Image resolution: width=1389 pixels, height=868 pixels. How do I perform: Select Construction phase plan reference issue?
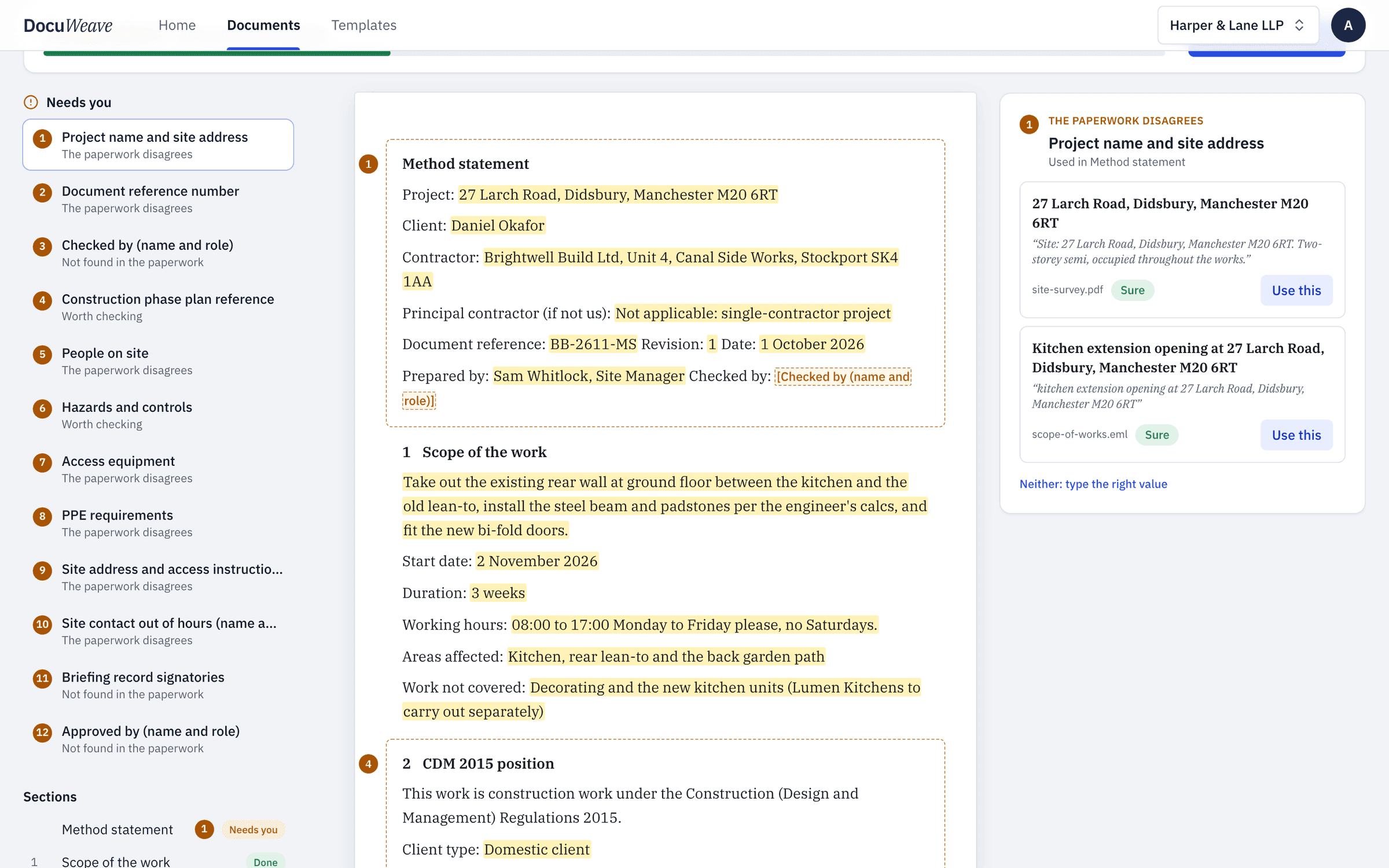click(158, 307)
